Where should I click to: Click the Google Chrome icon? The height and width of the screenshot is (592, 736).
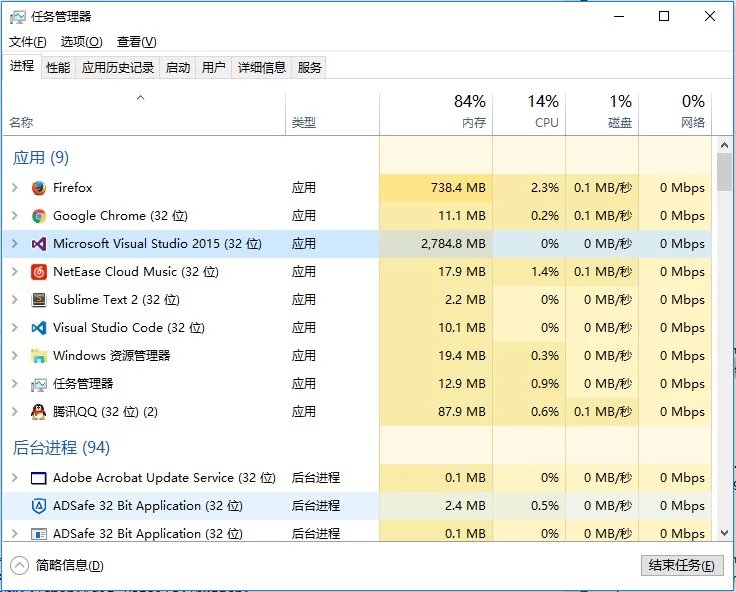[38, 216]
